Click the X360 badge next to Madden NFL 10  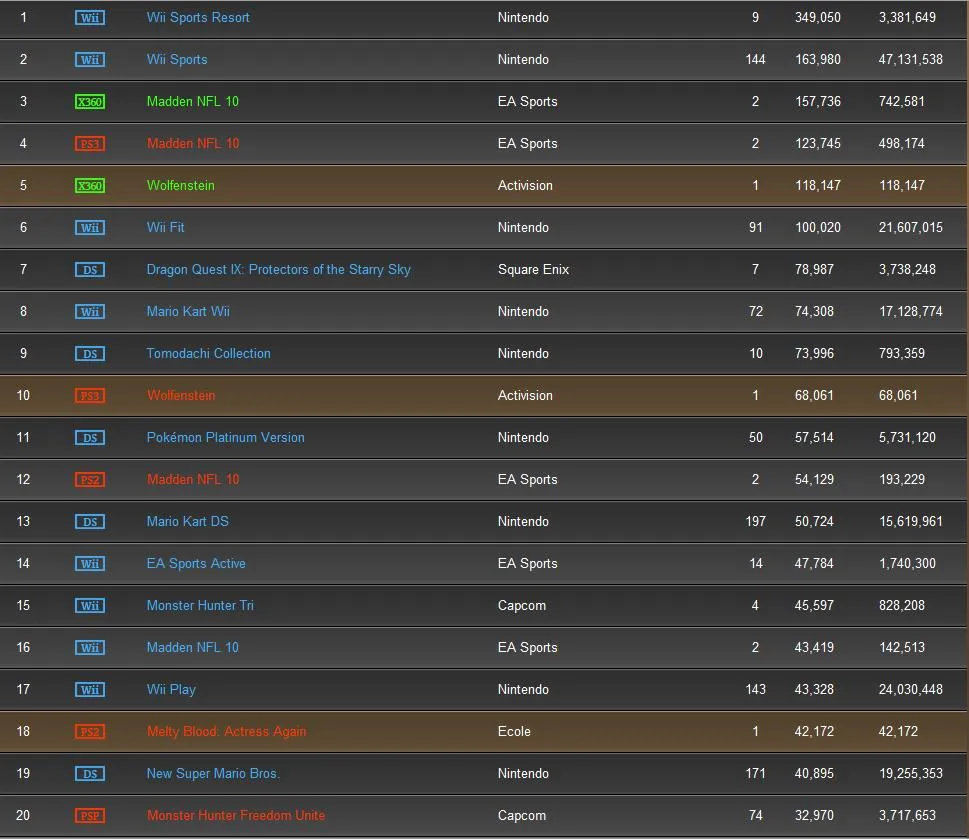click(90, 102)
